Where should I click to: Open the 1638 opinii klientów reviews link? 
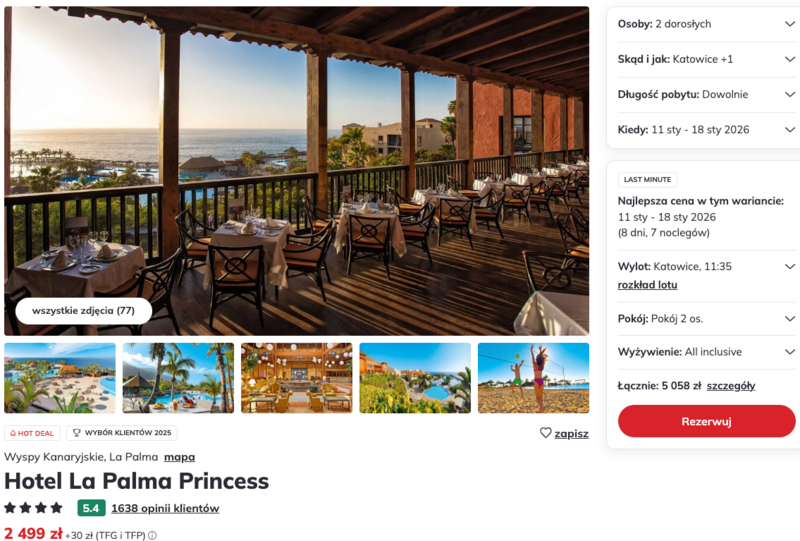point(165,508)
